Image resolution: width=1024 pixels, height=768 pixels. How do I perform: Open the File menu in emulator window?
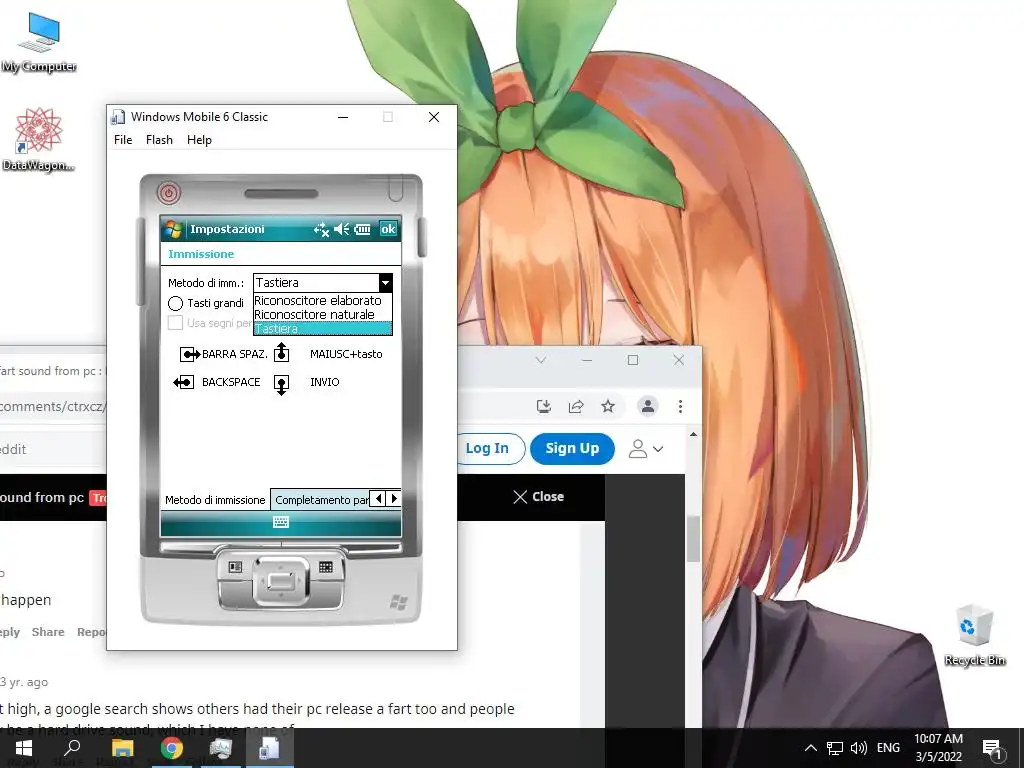pos(123,140)
